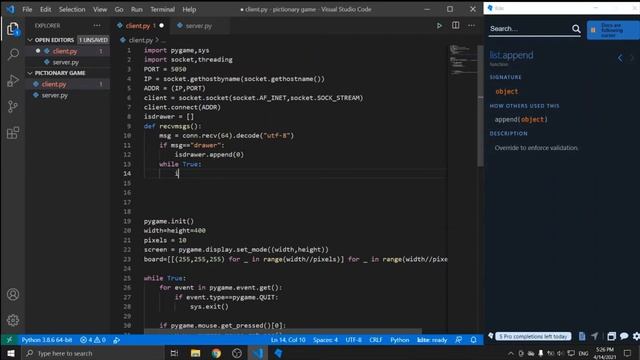This screenshot has width=640, height=360.
Task: Select Python 3.8.6 64-bit interpreter
Action: coord(47,340)
